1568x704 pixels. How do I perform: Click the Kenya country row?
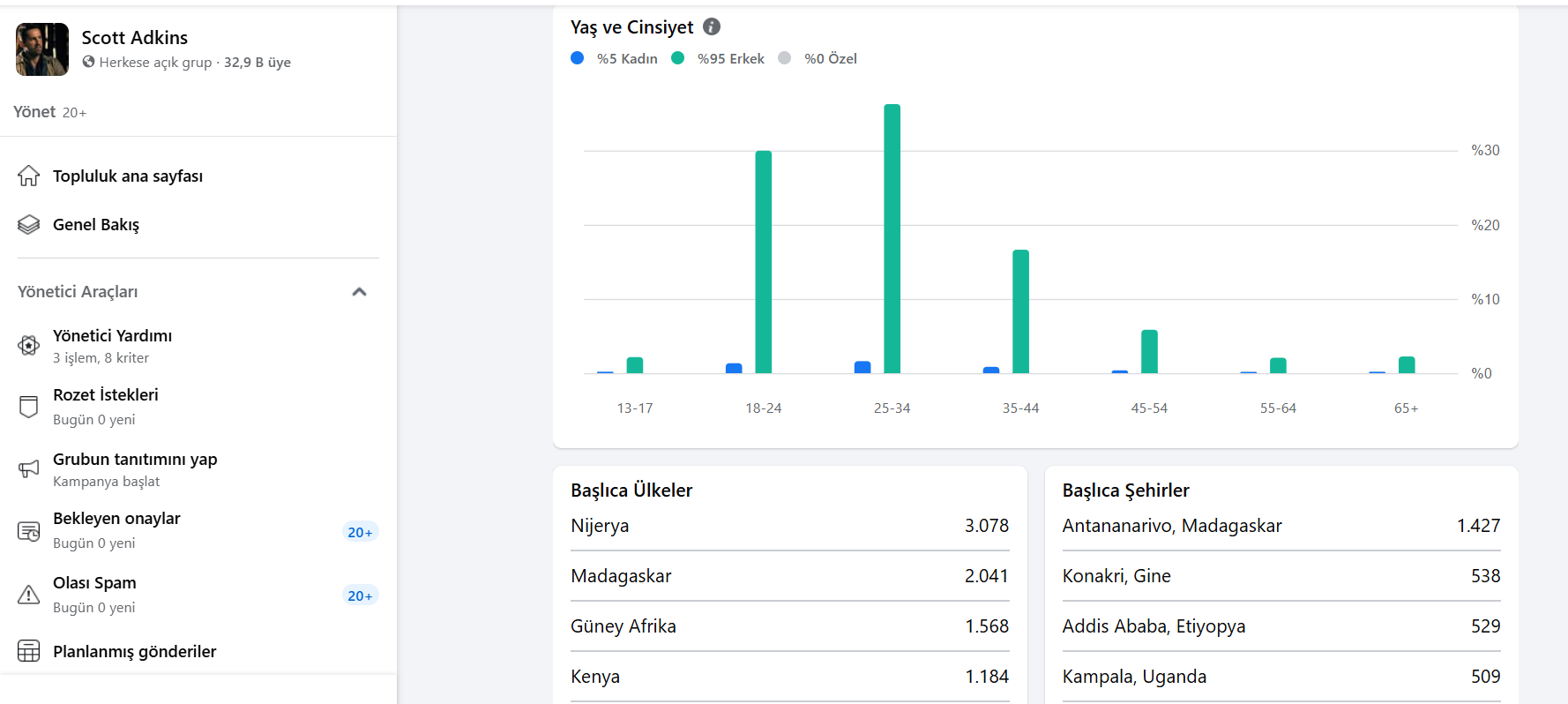[x=789, y=677]
